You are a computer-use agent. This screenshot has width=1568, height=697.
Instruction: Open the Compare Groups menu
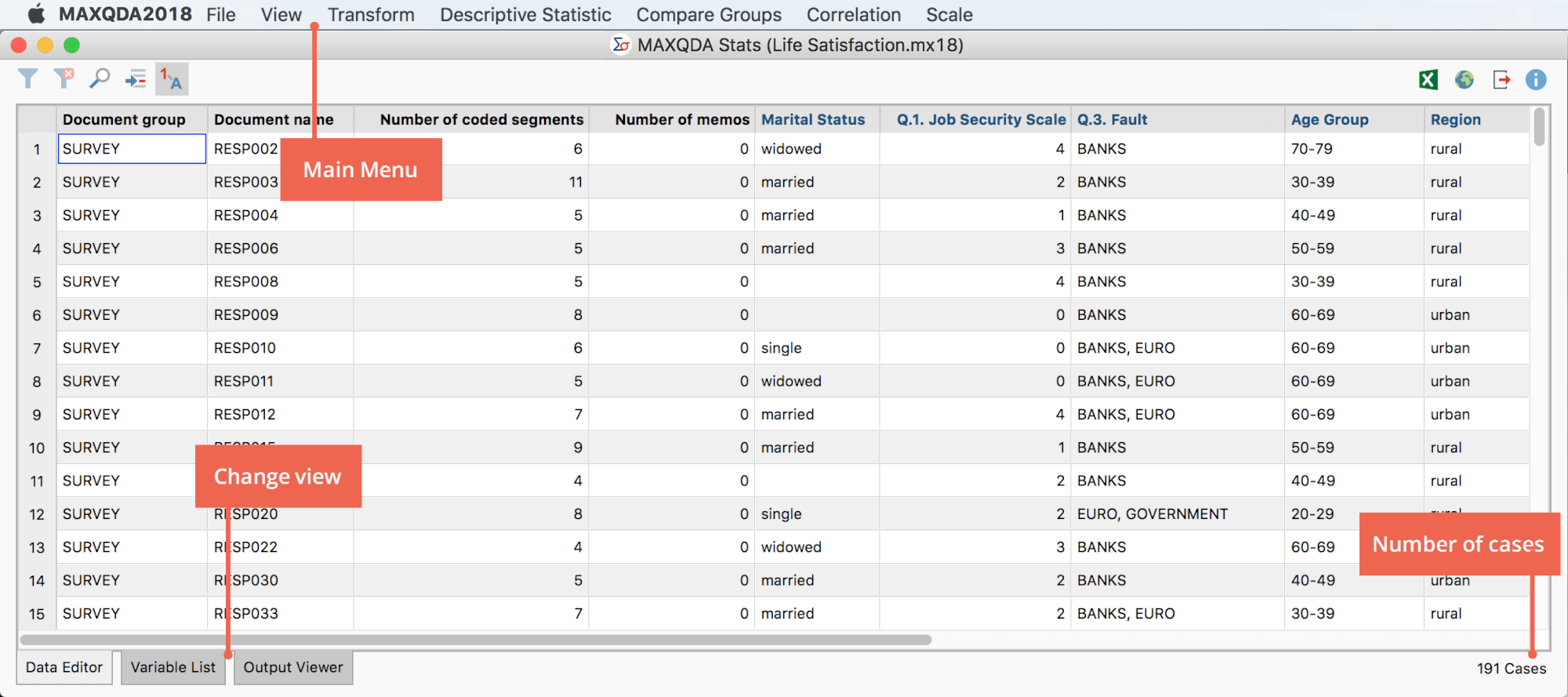[709, 15]
